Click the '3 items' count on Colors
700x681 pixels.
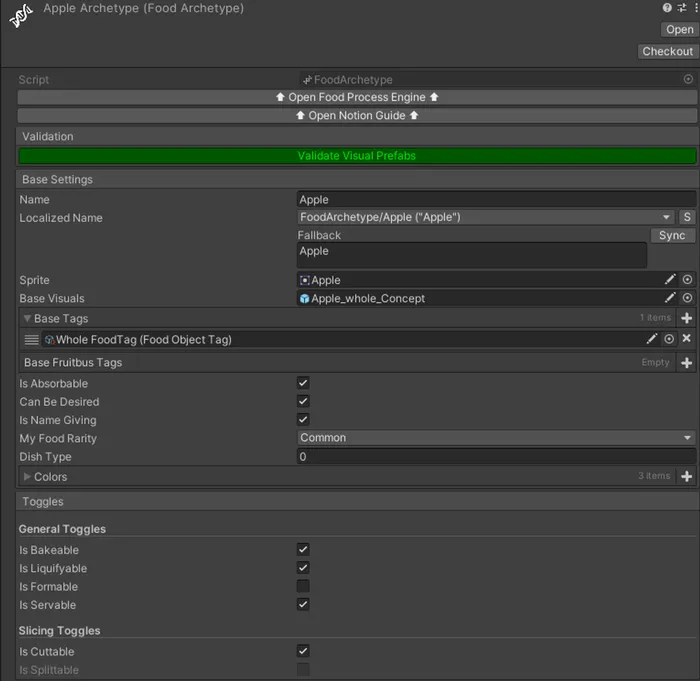[x=654, y=476]
